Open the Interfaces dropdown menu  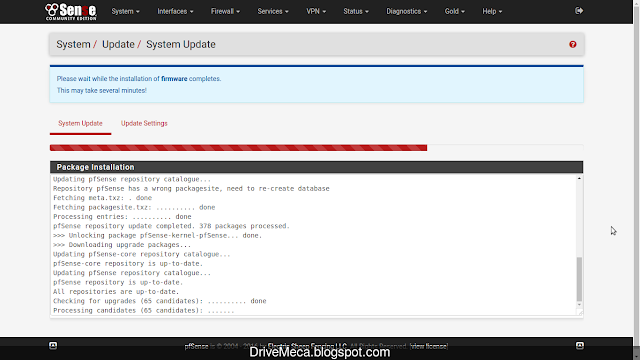(176, 11)
